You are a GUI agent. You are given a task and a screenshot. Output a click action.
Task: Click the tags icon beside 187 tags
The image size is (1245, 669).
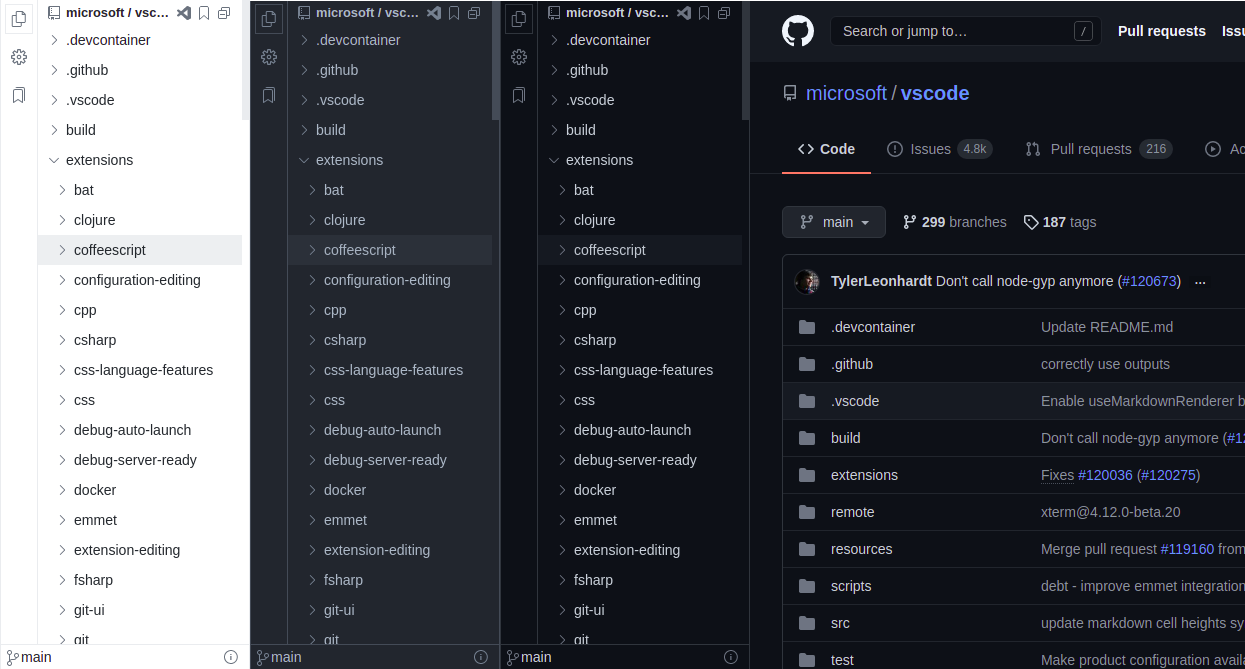point(1031,222)
